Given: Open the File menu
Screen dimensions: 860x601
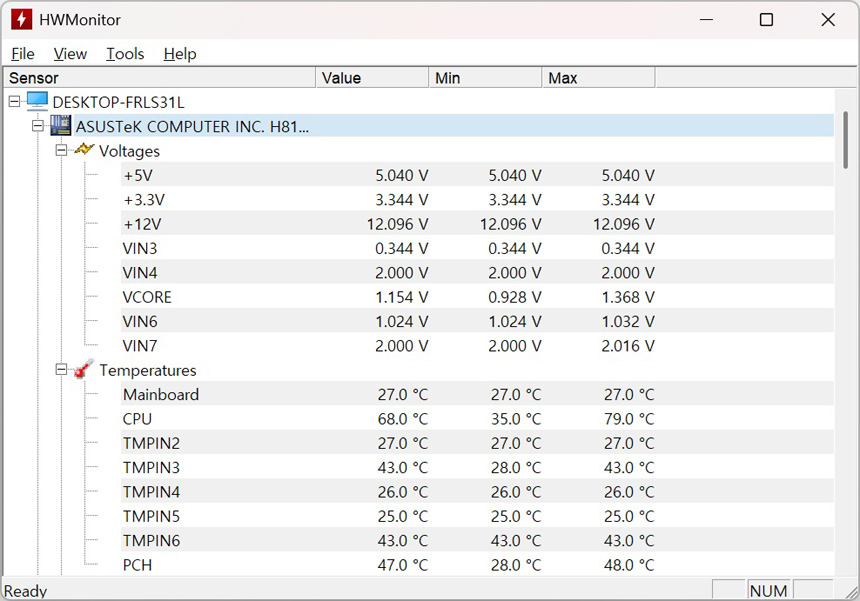Looking at the screenshot, I should [x=22, y=54].
